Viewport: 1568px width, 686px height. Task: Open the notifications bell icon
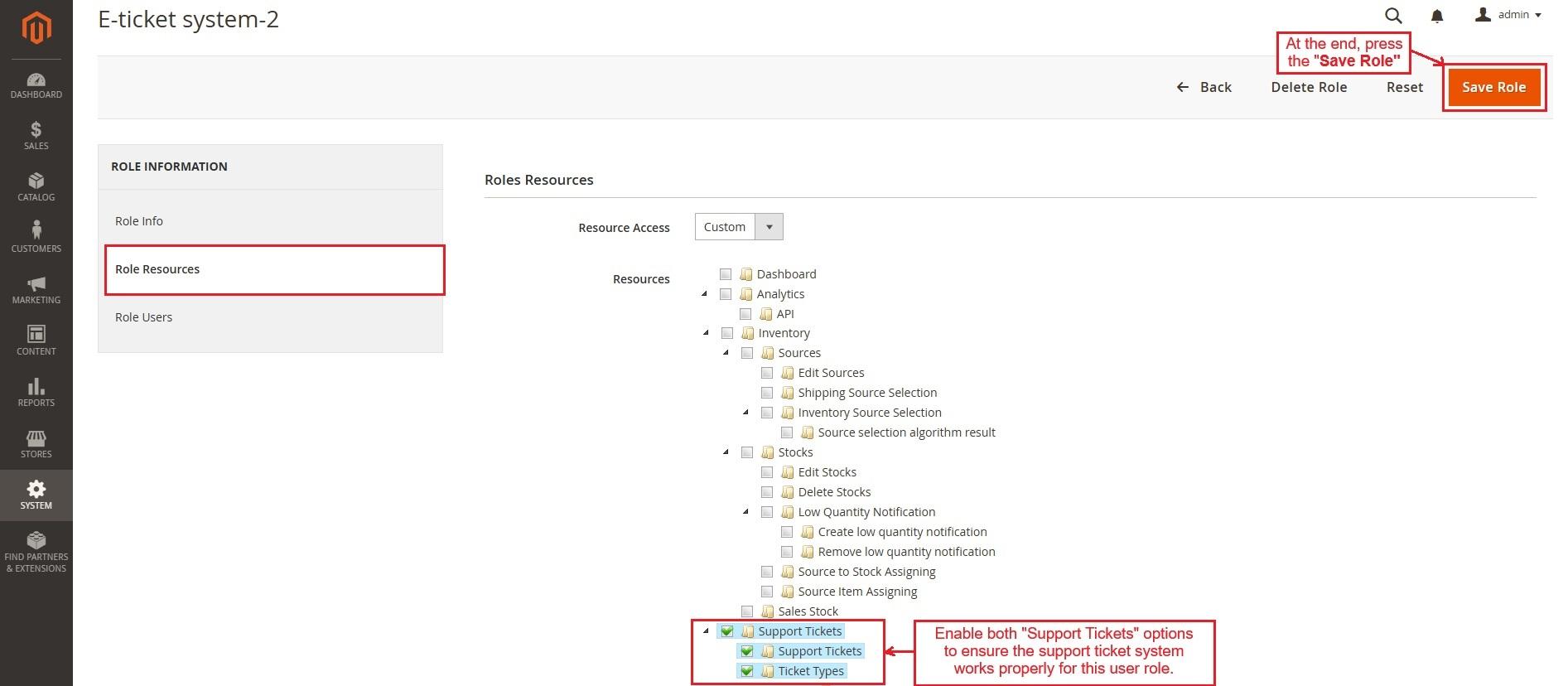tap(1437, 16)
